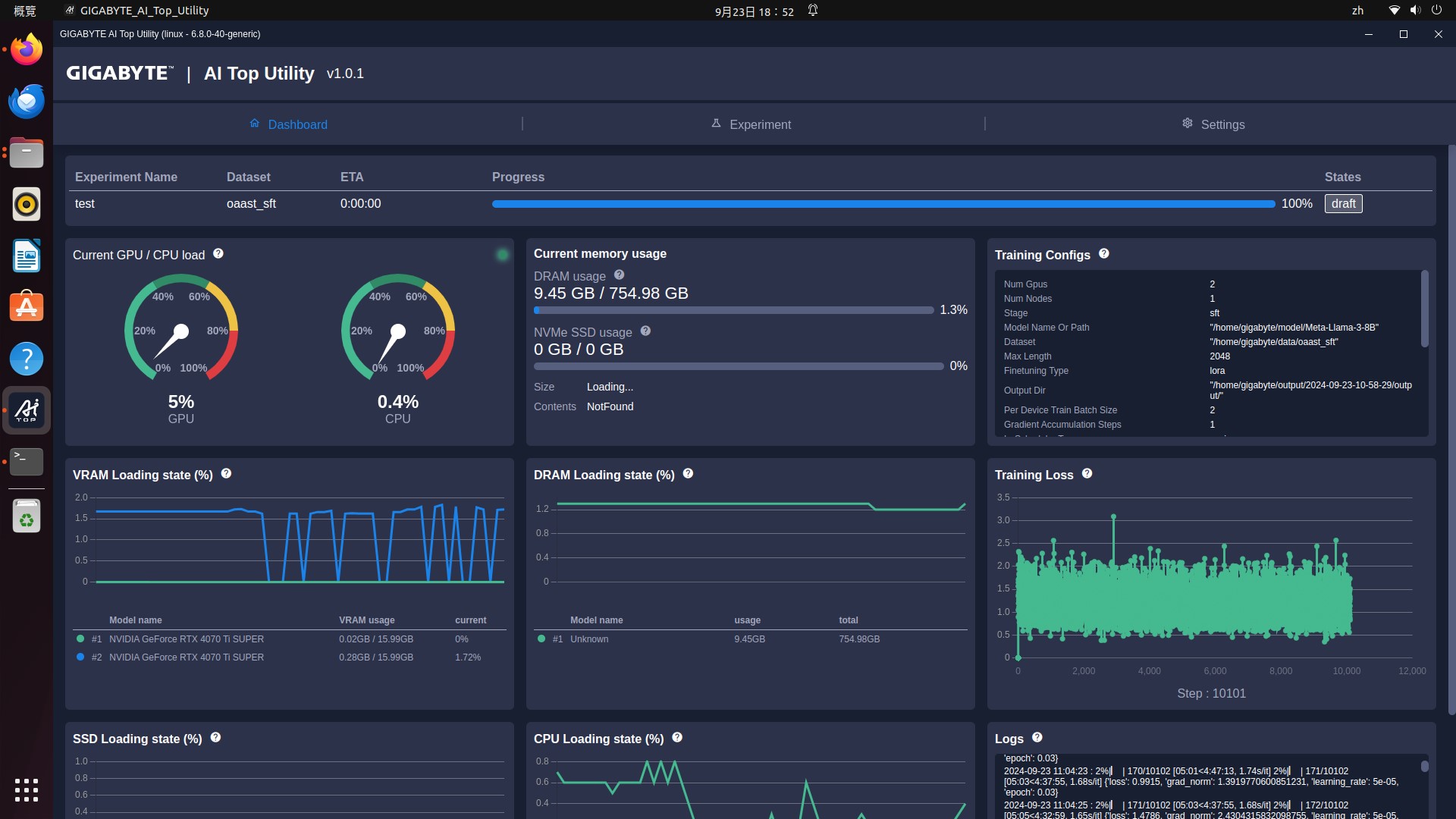Open the Terminal from the dock

coord(27,461)
